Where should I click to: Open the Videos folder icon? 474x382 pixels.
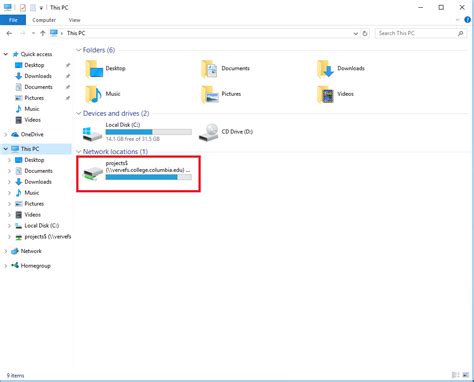pyautogui.click(x=325, y=94)
